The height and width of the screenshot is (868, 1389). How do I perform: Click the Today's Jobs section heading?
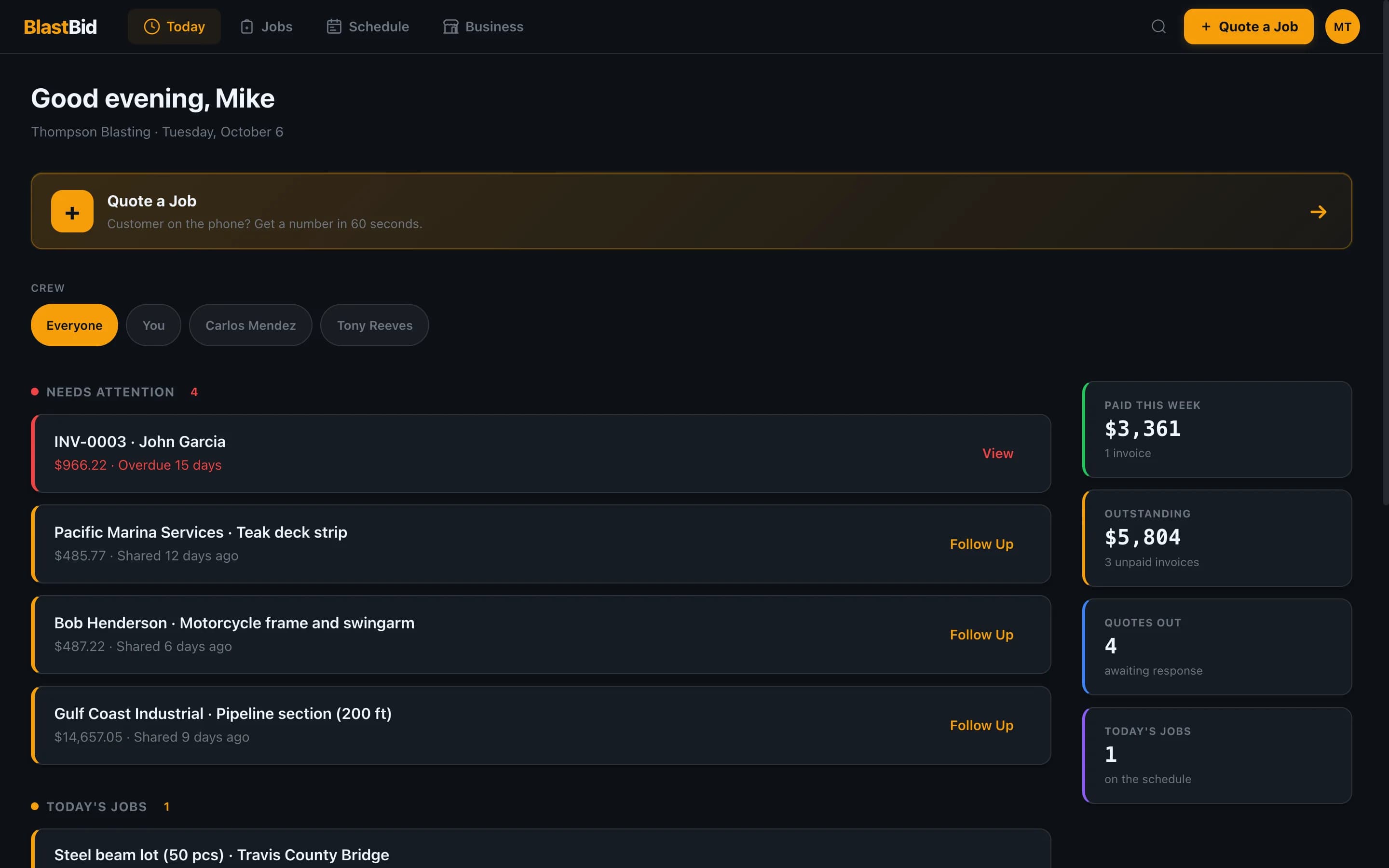pyautogui.click(x=96, y=807)
